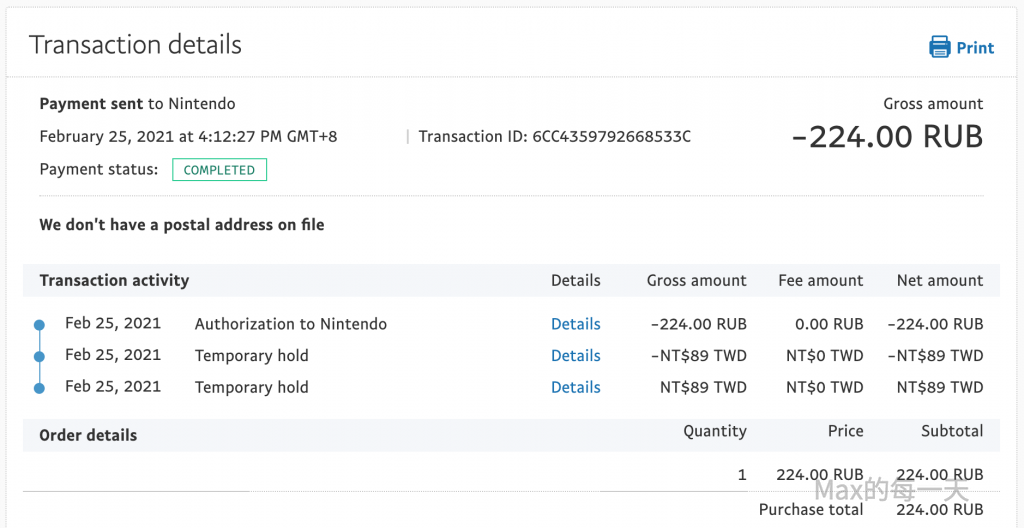The width and height of the screenshot is (1024, 528).
Task: Click the Print link text
Action: tap(975, 47)
